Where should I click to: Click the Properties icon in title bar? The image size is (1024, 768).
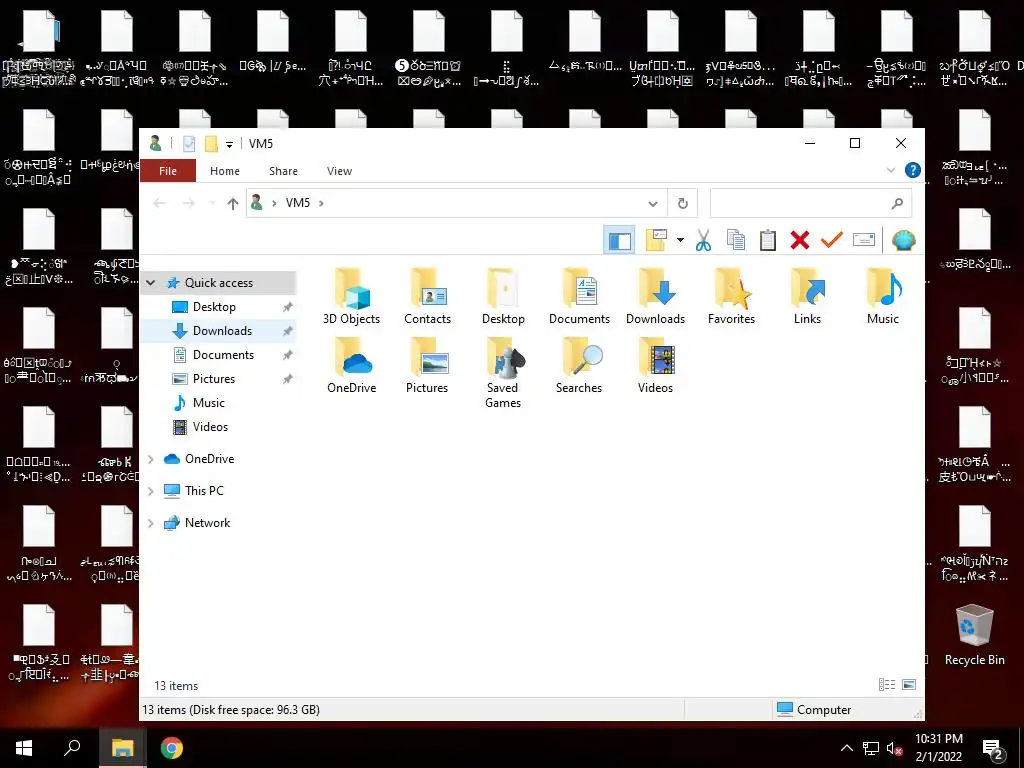189,144
